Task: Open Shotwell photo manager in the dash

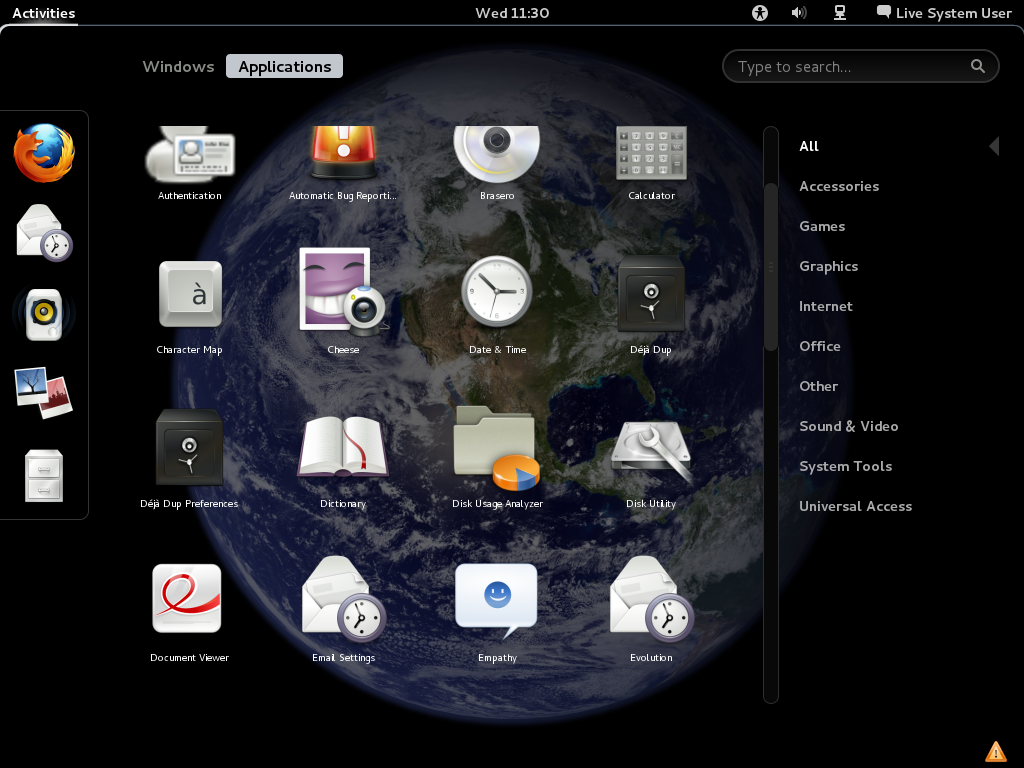Action: [44, 393]
